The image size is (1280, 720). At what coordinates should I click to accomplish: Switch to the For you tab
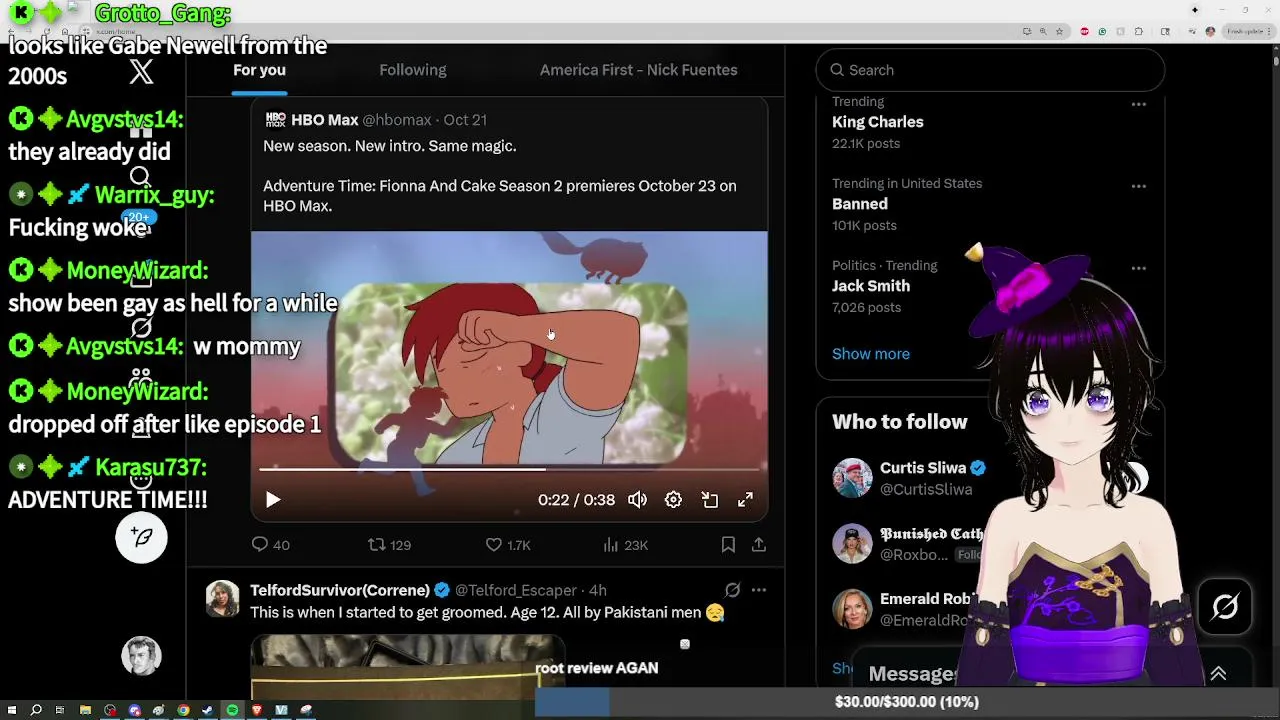pyautogui.click(x=259, y=70)
